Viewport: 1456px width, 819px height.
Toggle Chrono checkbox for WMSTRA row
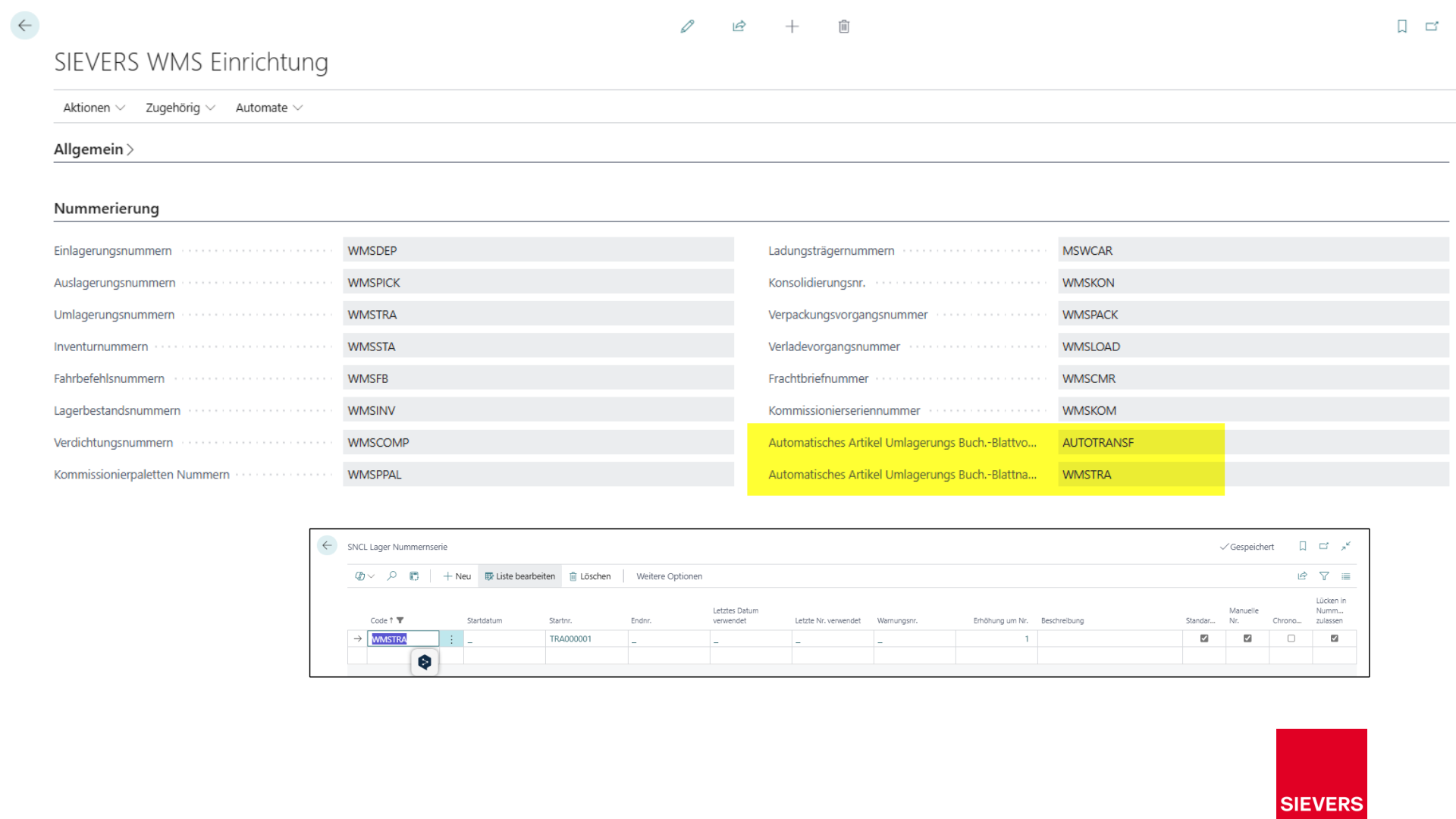(x=1291, y=639)
